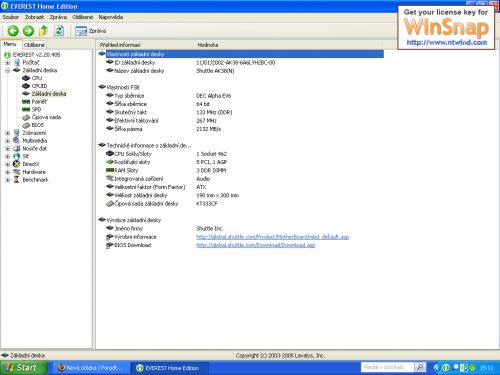Expand the Zobrazení tree node
The height and width of the screenshot is (375, 500).
[7, 133]
